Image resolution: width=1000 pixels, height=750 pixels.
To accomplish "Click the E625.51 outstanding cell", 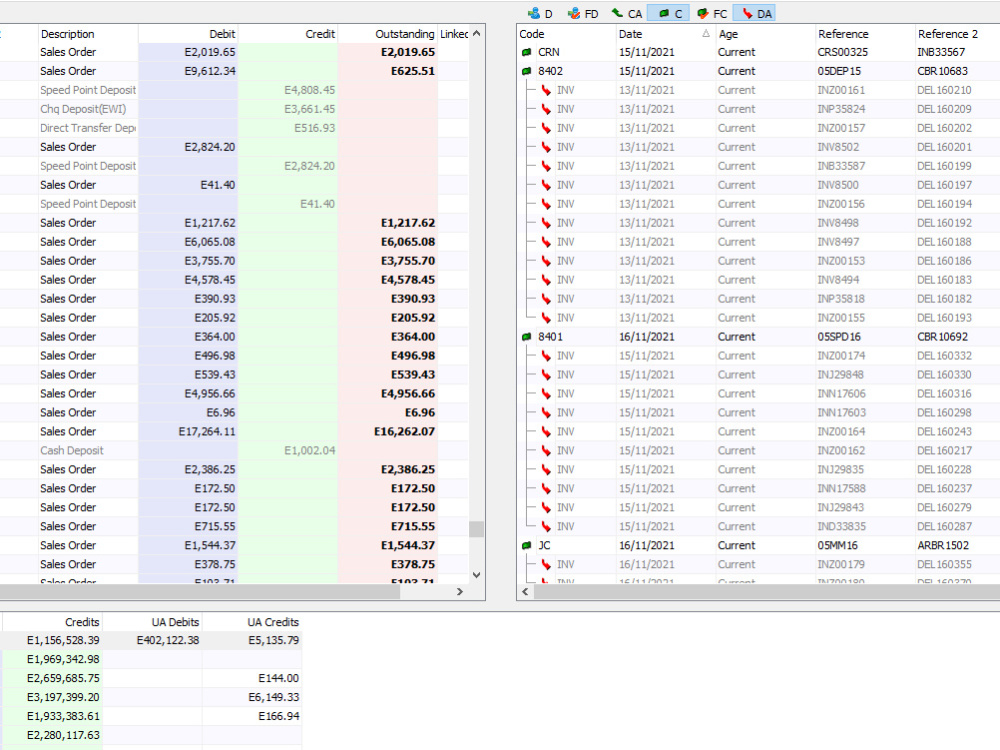I will click(388, 71).
